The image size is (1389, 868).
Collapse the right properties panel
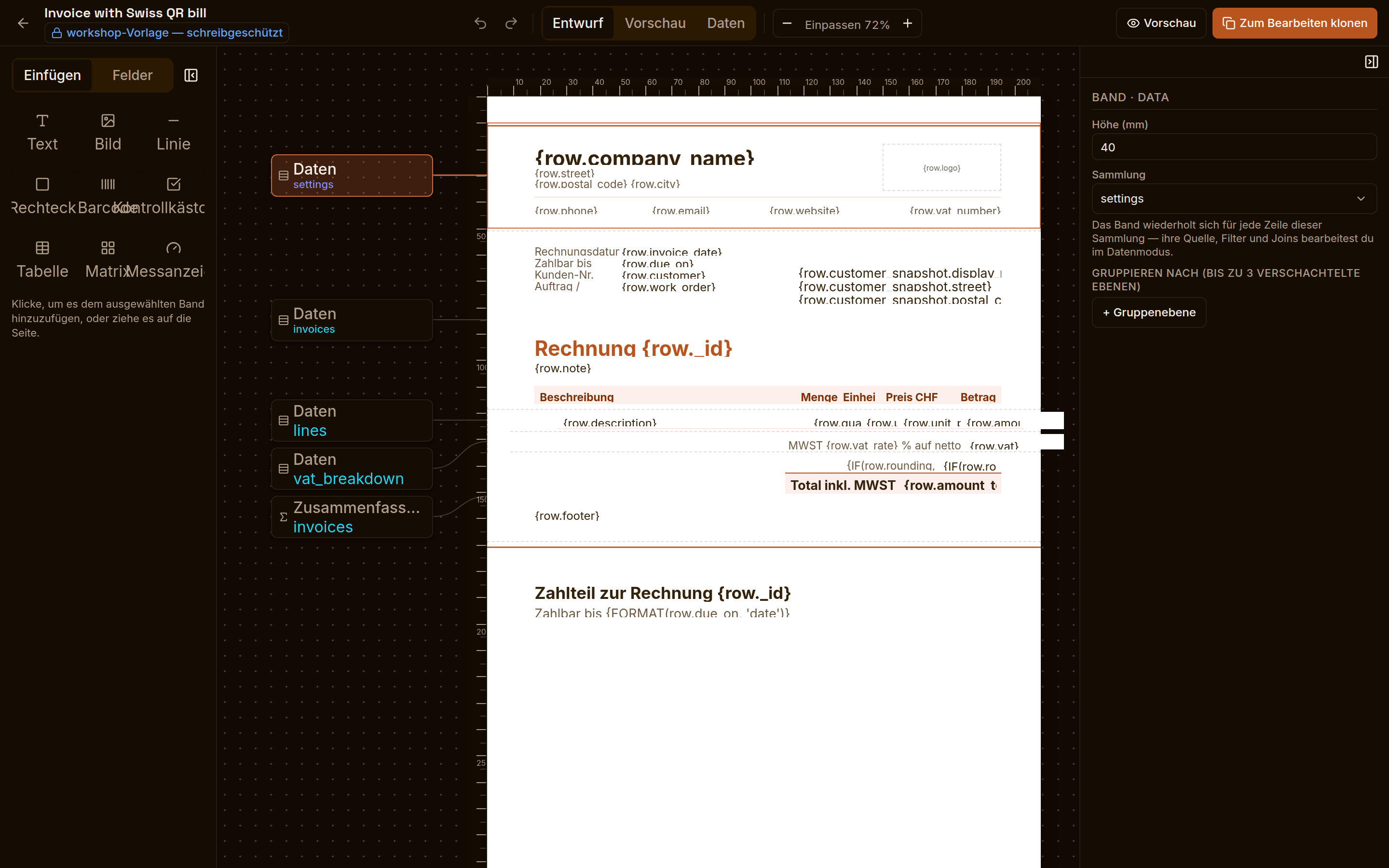1371,62
